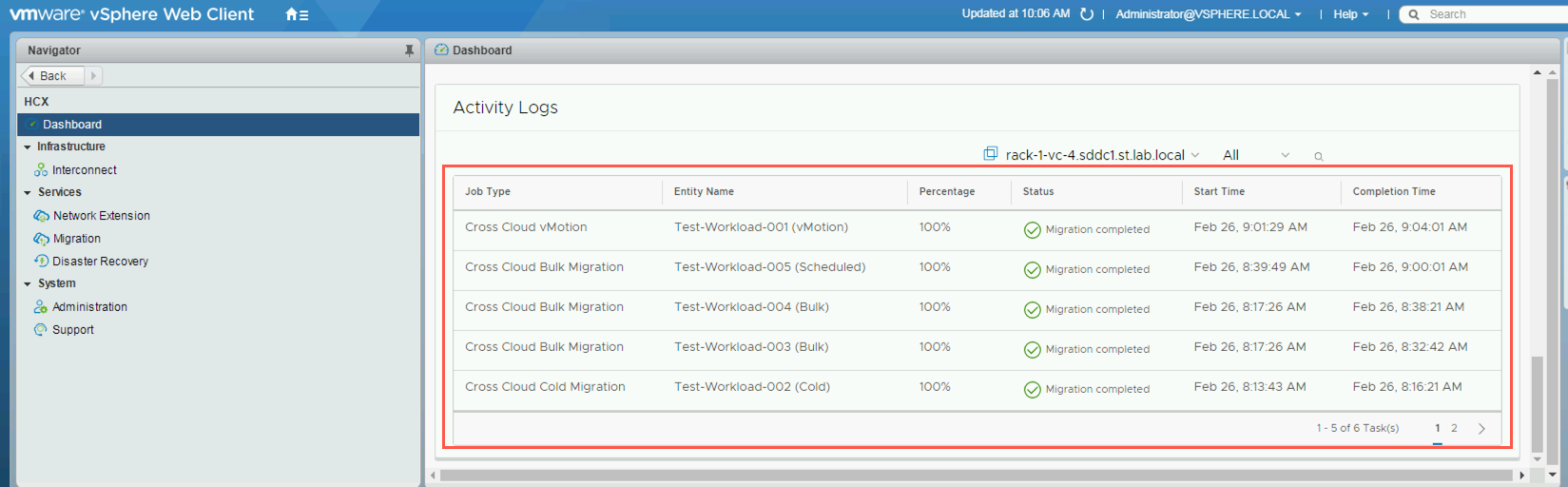Click the Activity Logs search magnifier icon
1568x487 pixels.
(x=1318, y=156)
